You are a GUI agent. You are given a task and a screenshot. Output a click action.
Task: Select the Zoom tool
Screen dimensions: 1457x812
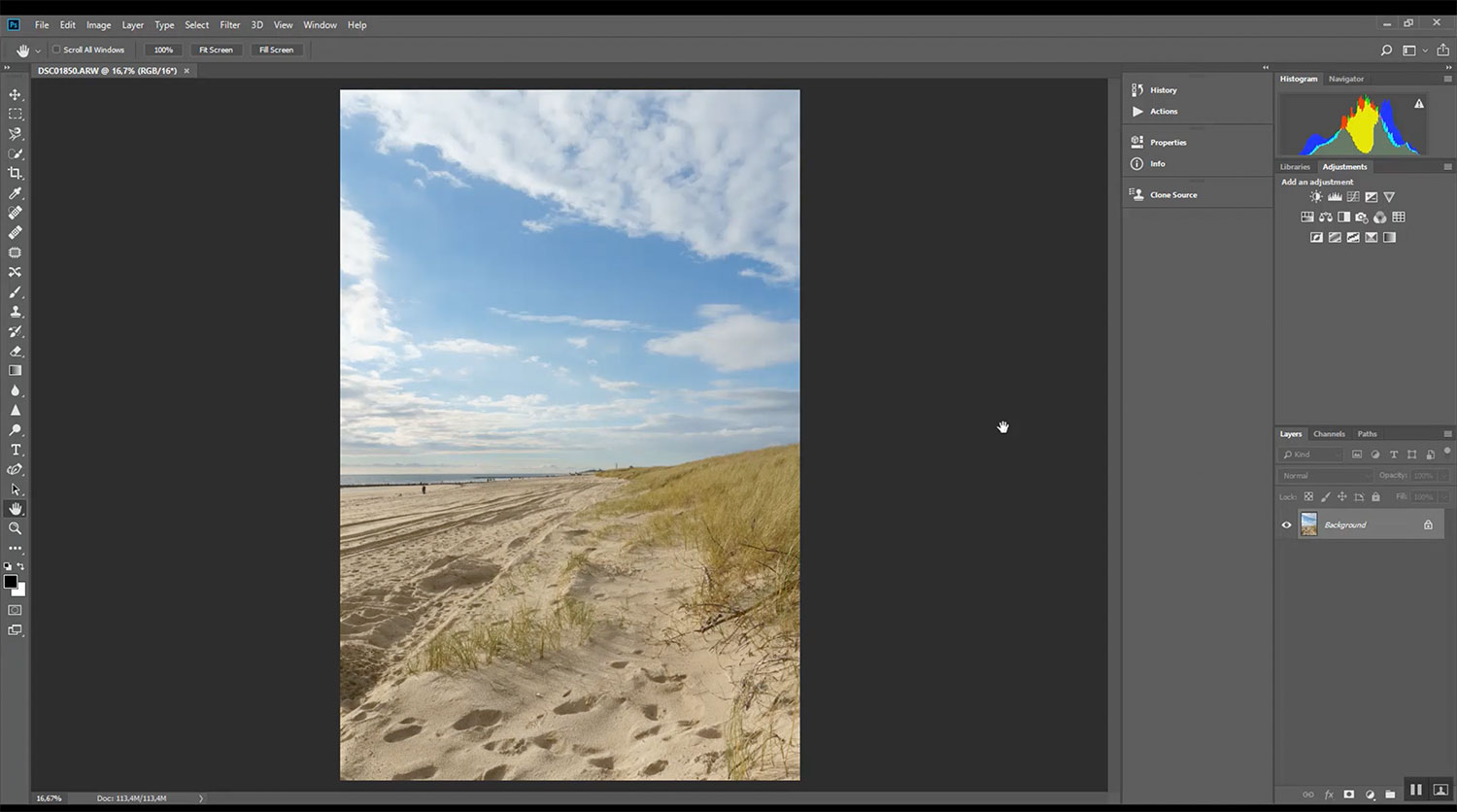[15, 528]
